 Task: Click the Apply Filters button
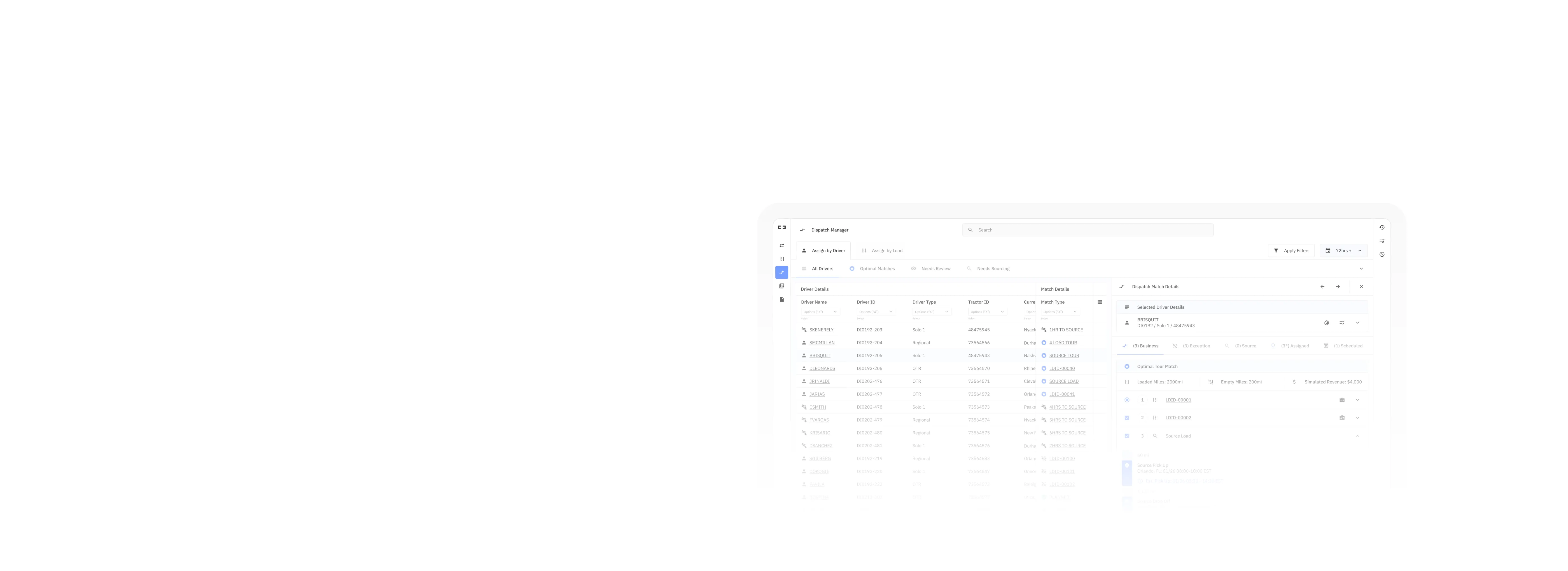1291,251
